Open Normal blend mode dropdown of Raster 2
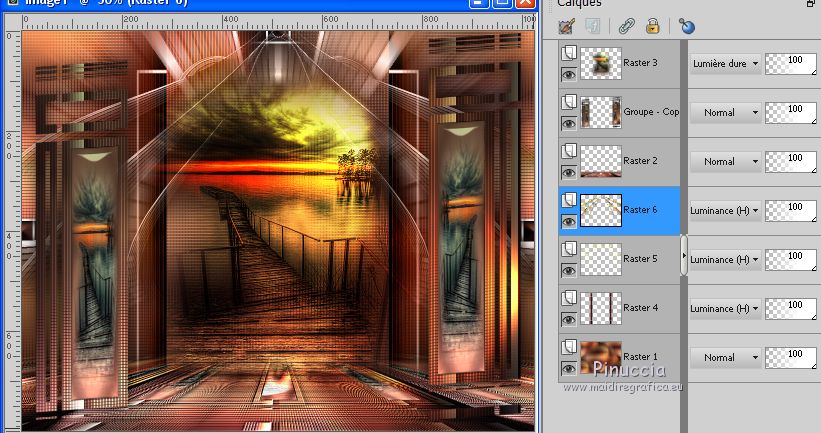 (725, 161)
